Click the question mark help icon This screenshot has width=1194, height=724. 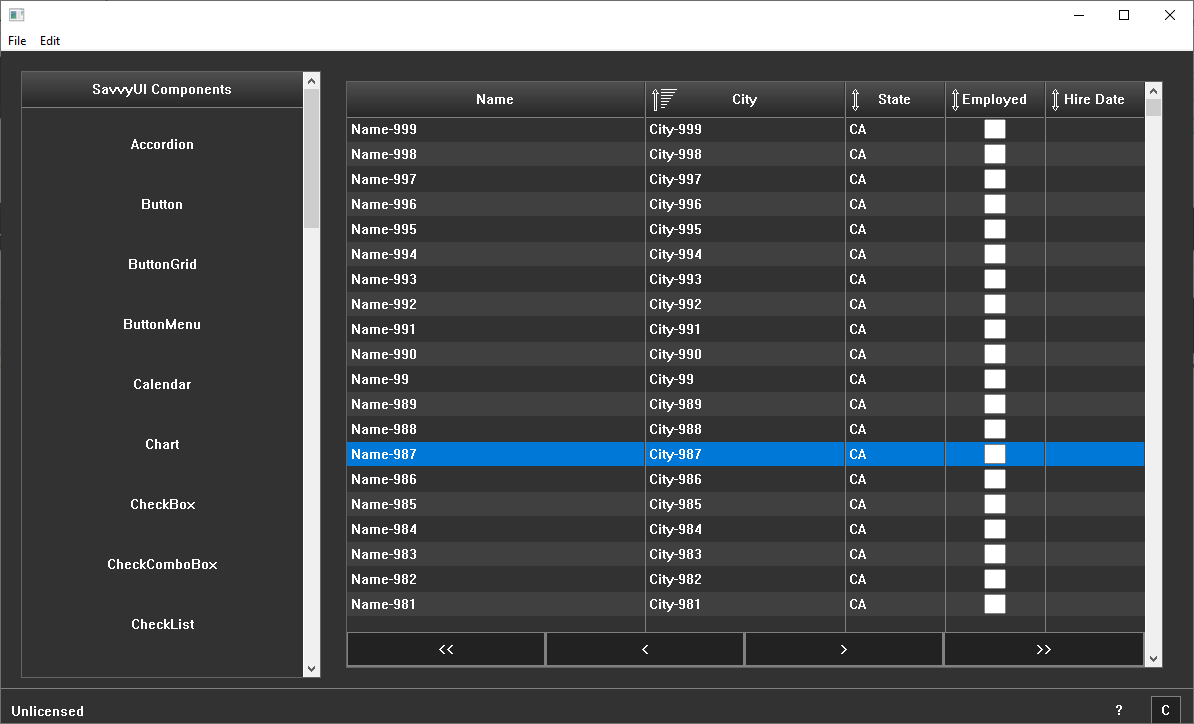coord(1119,711)
